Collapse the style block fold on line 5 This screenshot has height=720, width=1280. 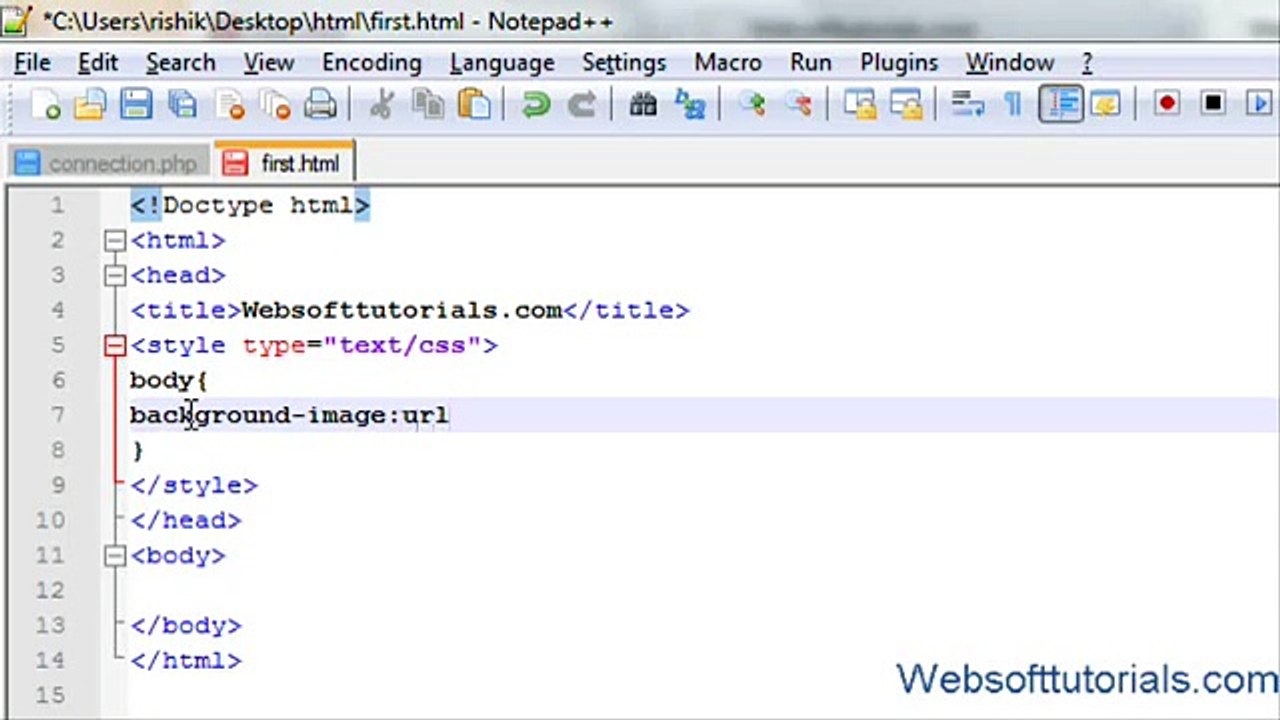(x=115, y=345)
